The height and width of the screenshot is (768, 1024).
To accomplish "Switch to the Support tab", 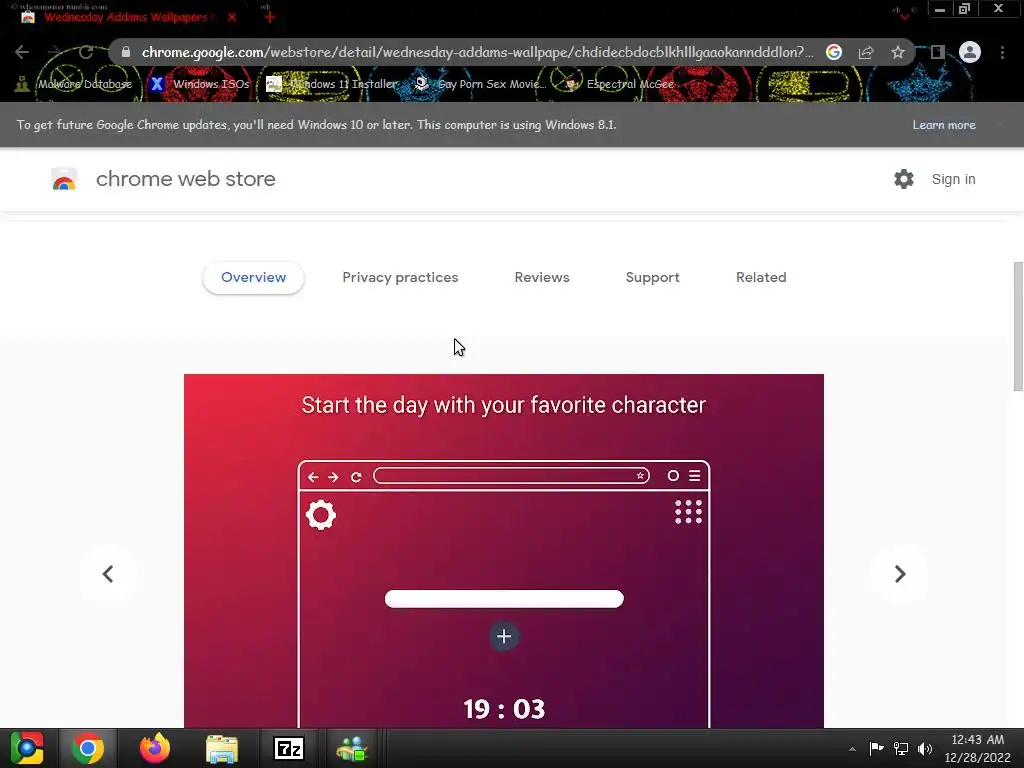I will [652, 278].
